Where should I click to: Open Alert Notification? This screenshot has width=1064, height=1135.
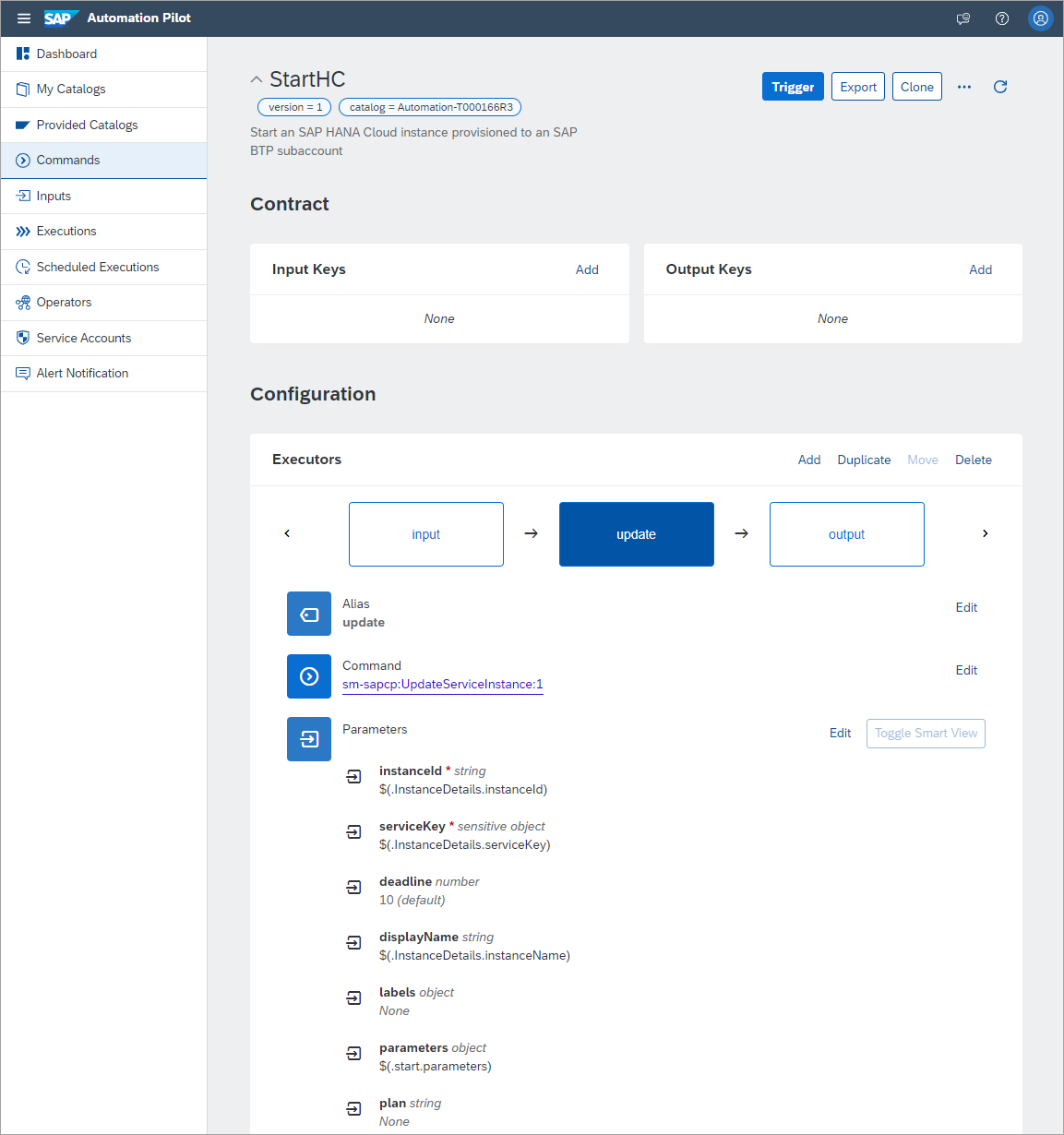pos(104,374)
